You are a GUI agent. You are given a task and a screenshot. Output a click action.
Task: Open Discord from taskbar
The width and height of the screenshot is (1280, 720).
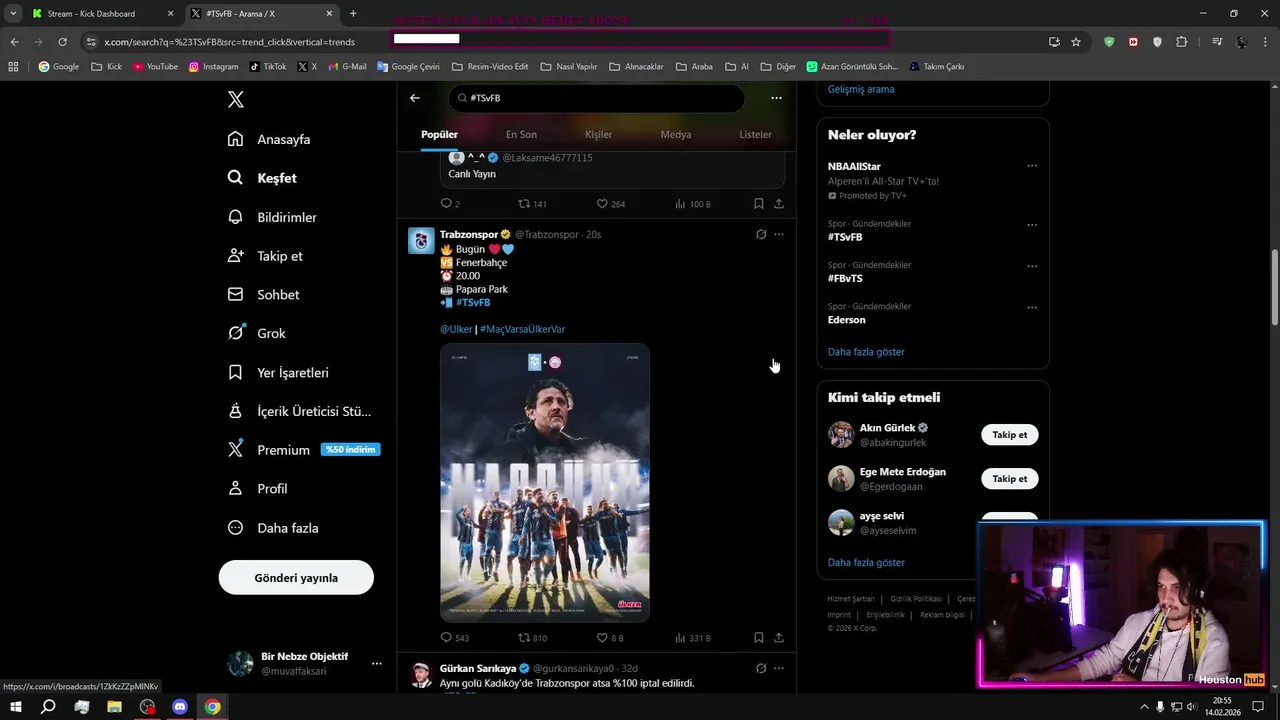[x=180, y=707]
